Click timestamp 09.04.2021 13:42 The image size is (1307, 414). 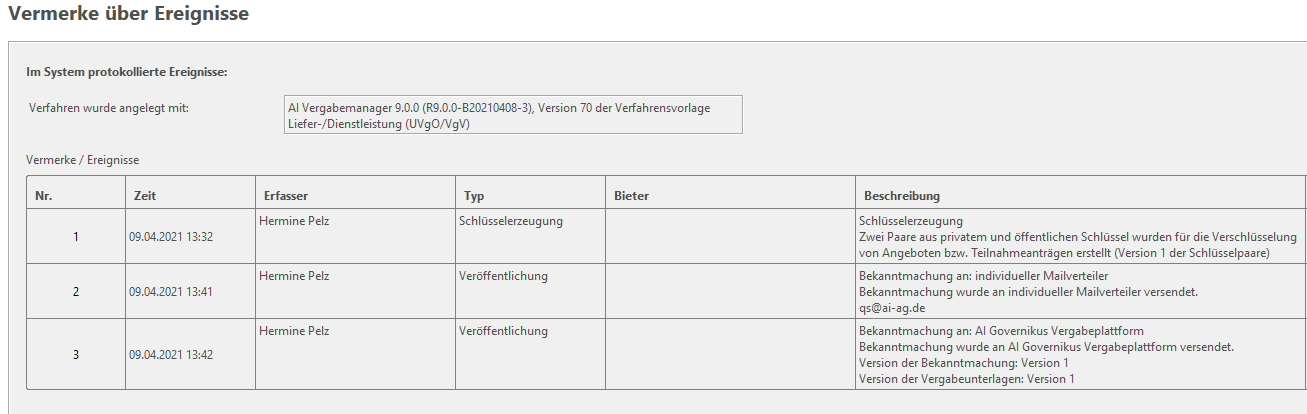(x=171, y=354)
